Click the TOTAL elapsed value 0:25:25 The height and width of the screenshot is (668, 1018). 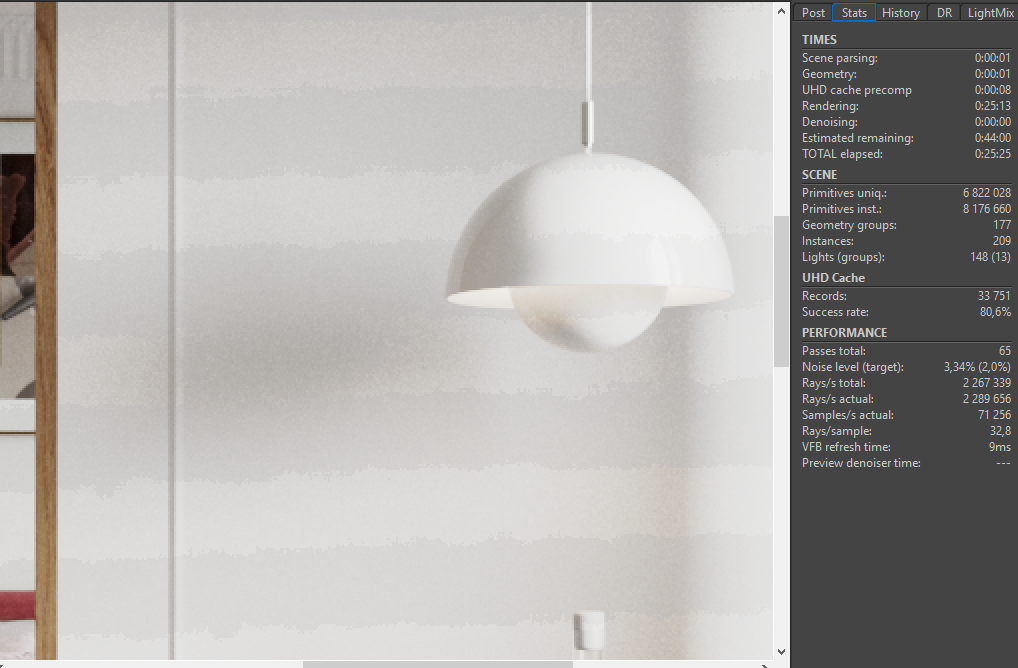click(x=992, y=154)
